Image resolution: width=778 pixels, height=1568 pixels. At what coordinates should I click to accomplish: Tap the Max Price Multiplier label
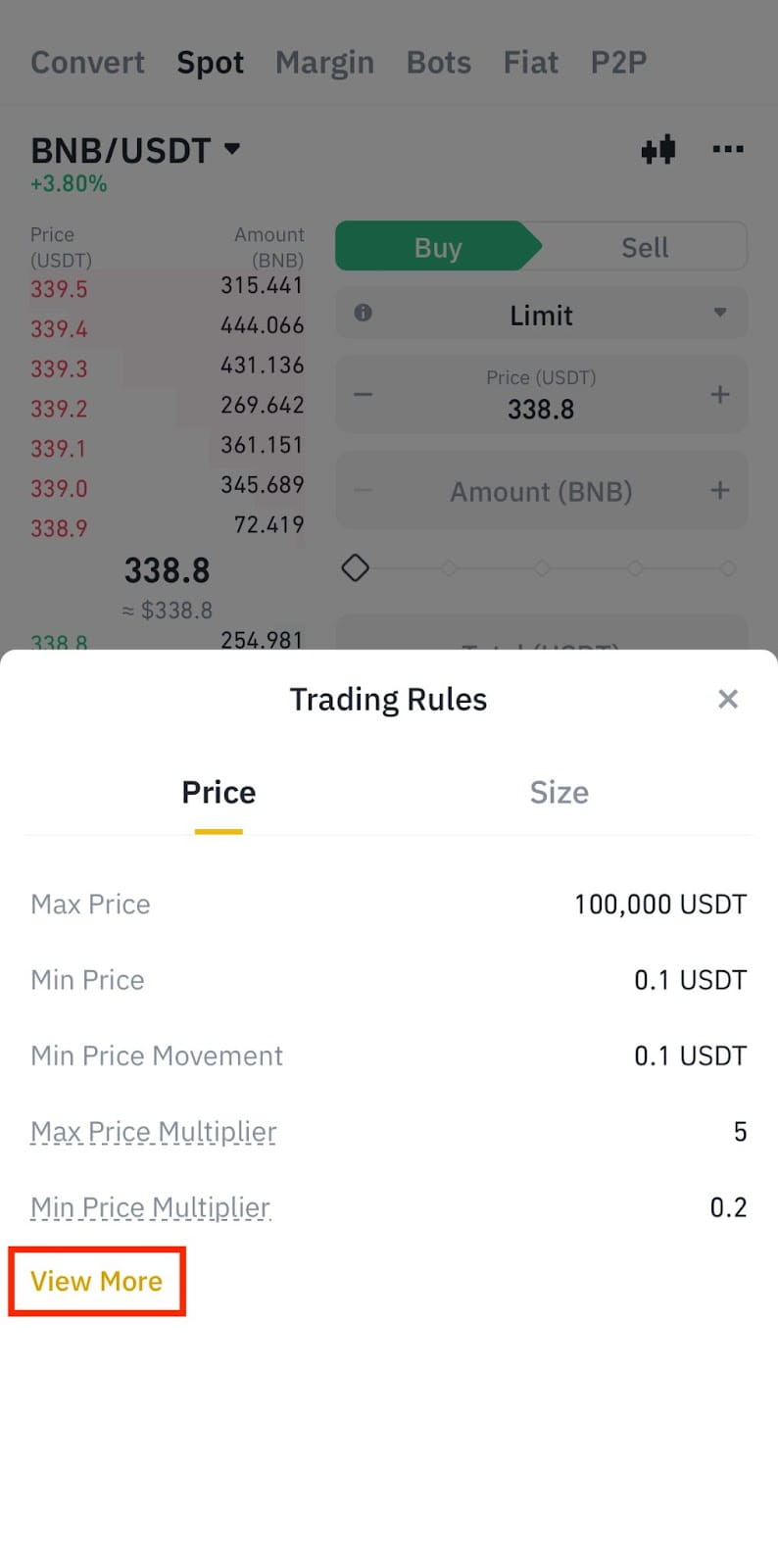tap(154, 1132)
